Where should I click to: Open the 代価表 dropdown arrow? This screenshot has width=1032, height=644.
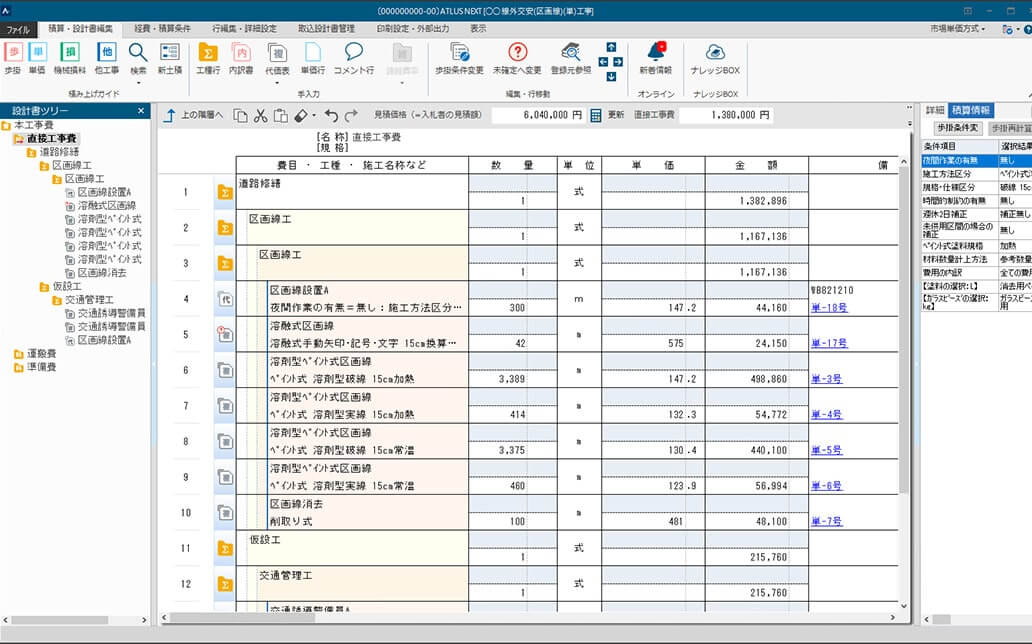coord(277,83)
